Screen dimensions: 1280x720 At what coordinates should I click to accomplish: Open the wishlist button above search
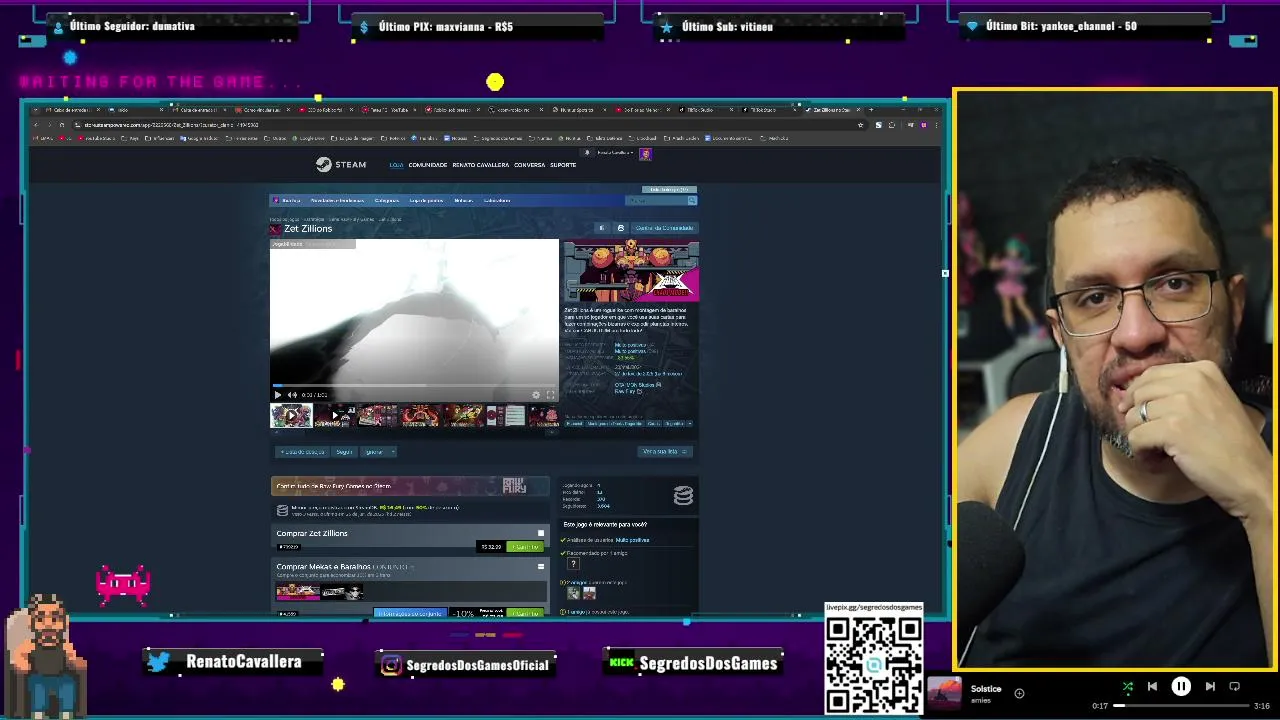pos(669,189)
